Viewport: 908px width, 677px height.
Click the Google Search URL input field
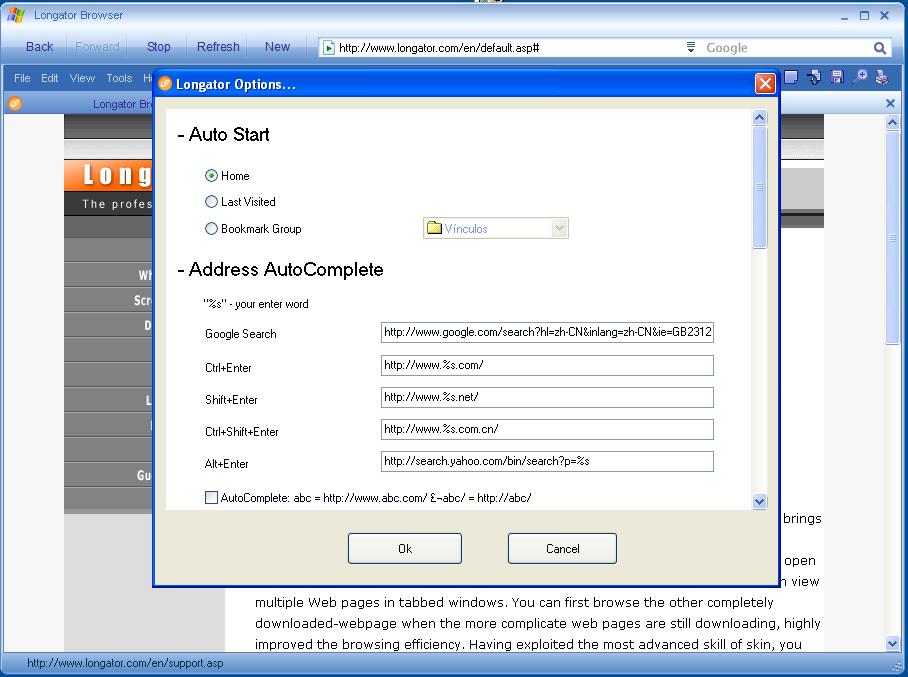547,332
